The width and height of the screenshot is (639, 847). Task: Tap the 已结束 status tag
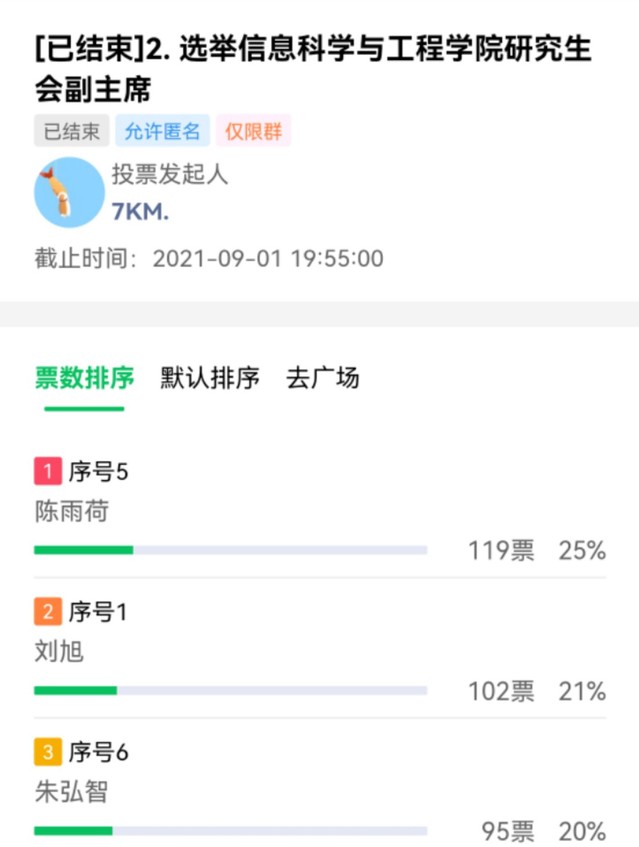70,131
